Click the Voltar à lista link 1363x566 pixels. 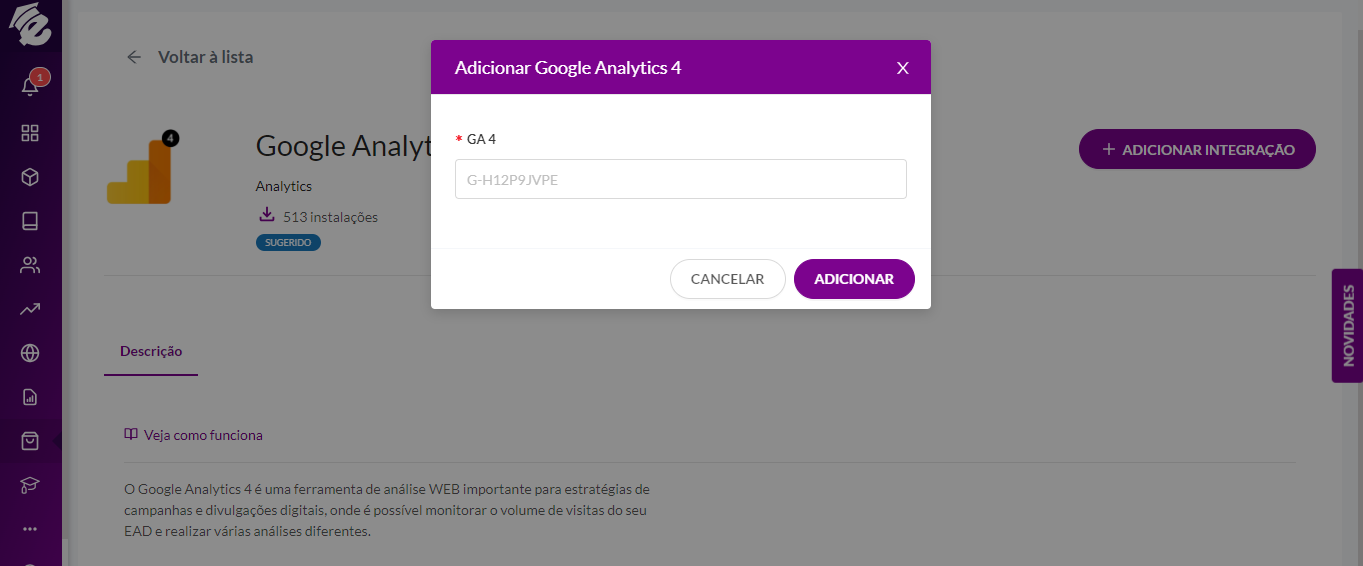pyautogui.click(x=205, y=57)
